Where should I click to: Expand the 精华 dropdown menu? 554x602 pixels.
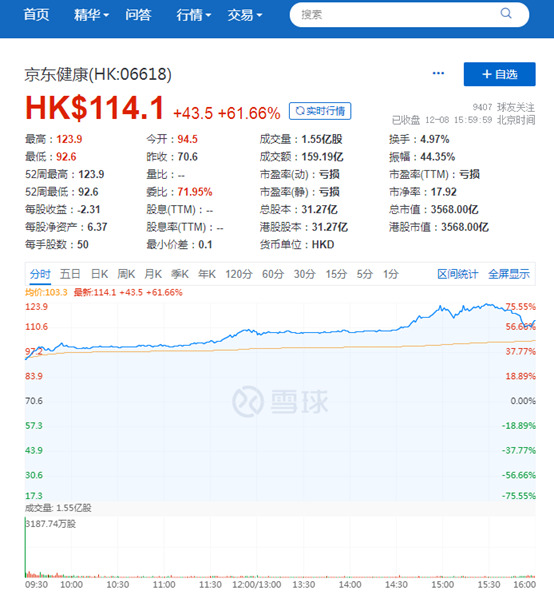pyautogui.click(x=91, y=15)
